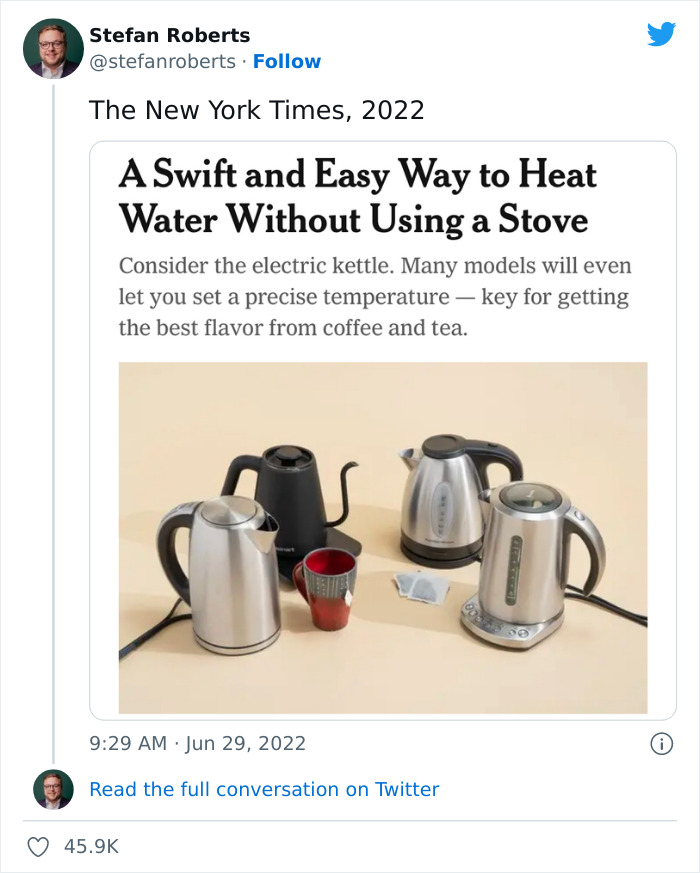
Task: Click the red mug in the photo
Action: click(x=324, y=587)
